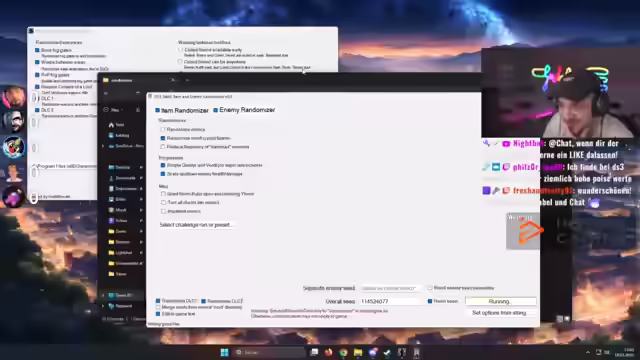This screenshot has width=640, height=360.
Task: Expand the Network tree node in sidebar
Action: (103, 306)
